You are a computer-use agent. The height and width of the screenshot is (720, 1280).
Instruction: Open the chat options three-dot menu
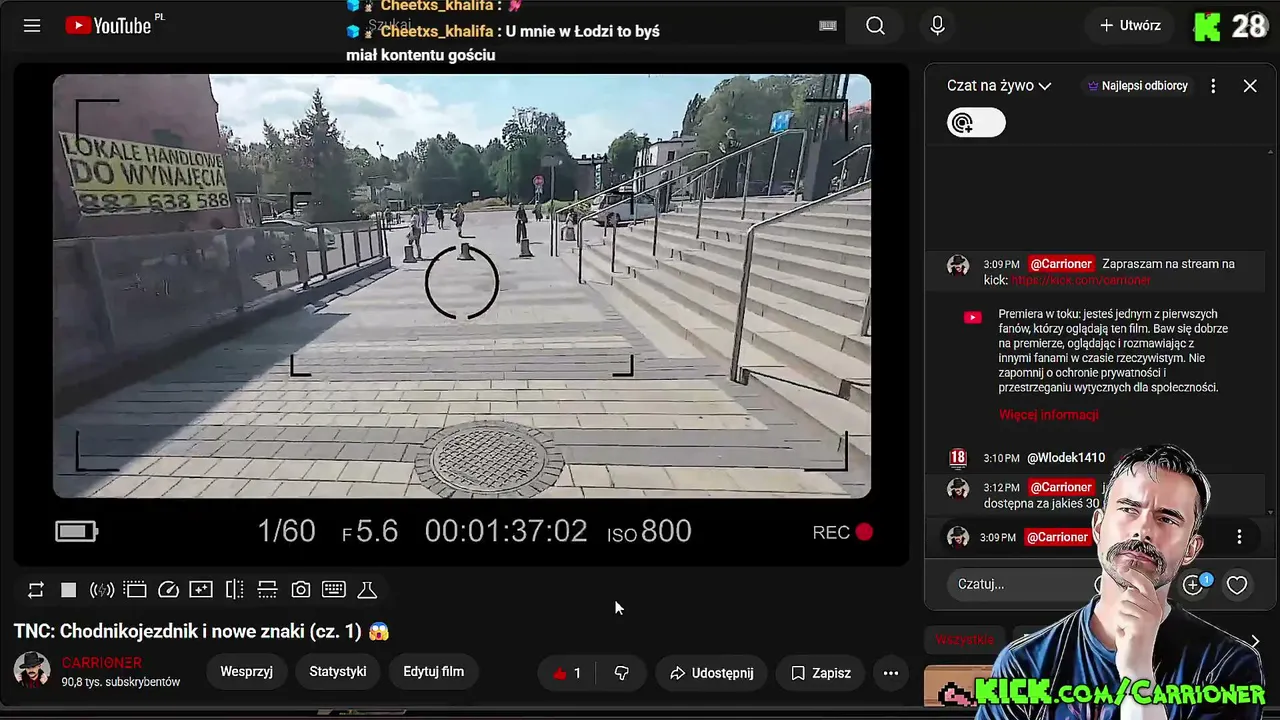(1213, 86)
